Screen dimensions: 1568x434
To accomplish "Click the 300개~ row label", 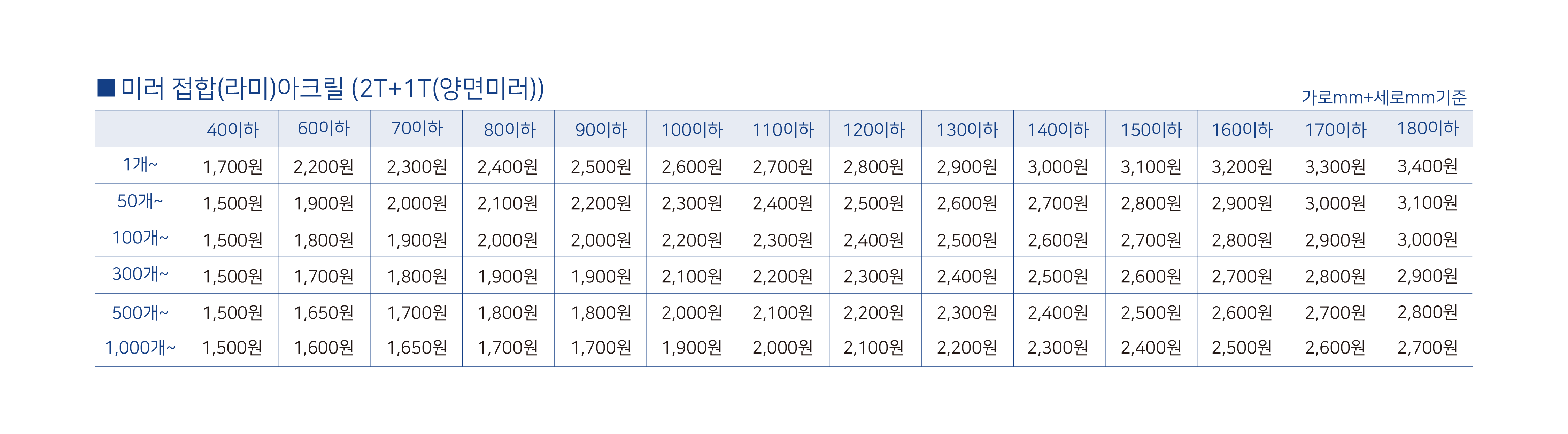I will point(141,274).
